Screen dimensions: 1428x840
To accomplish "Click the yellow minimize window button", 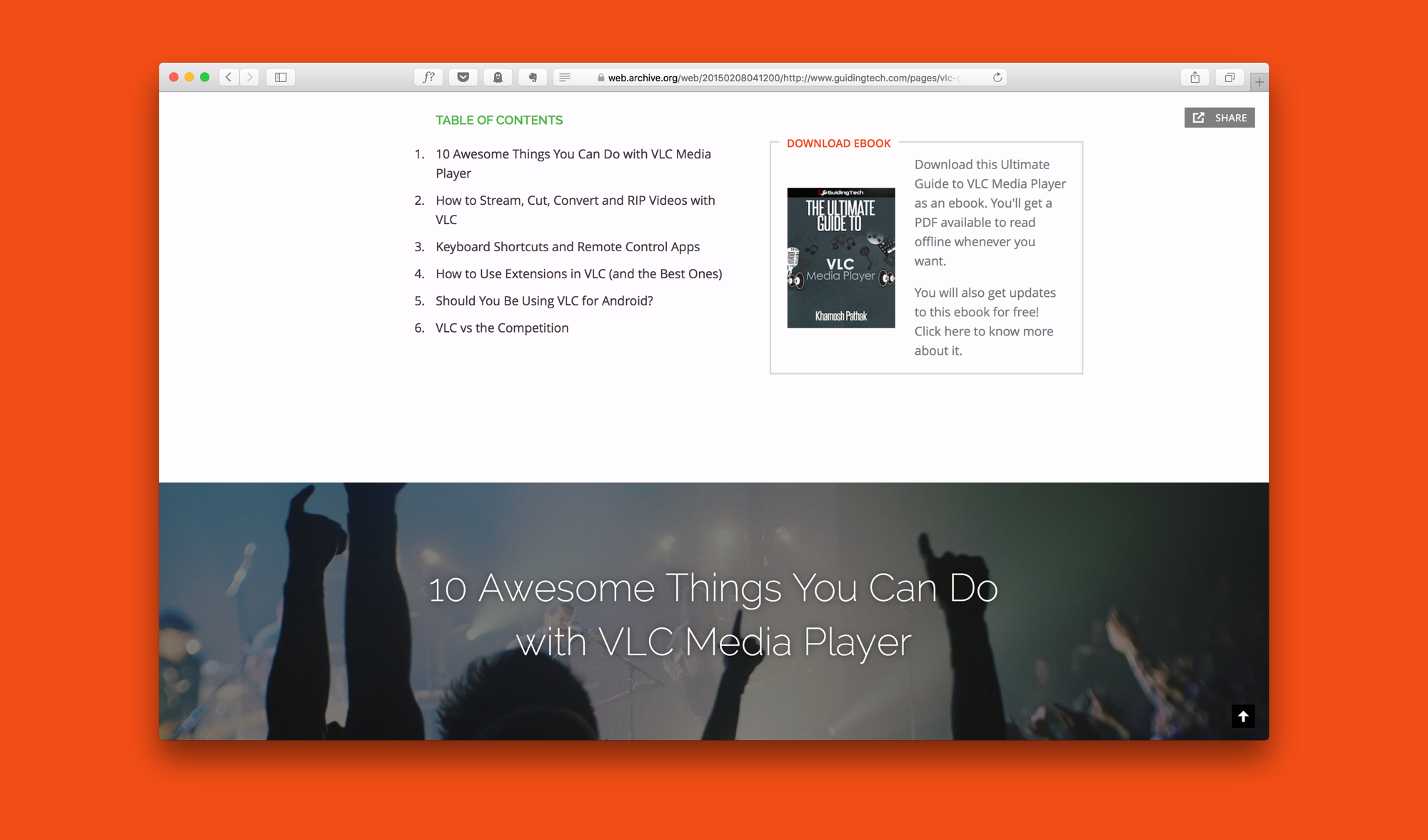I will 189,77.
